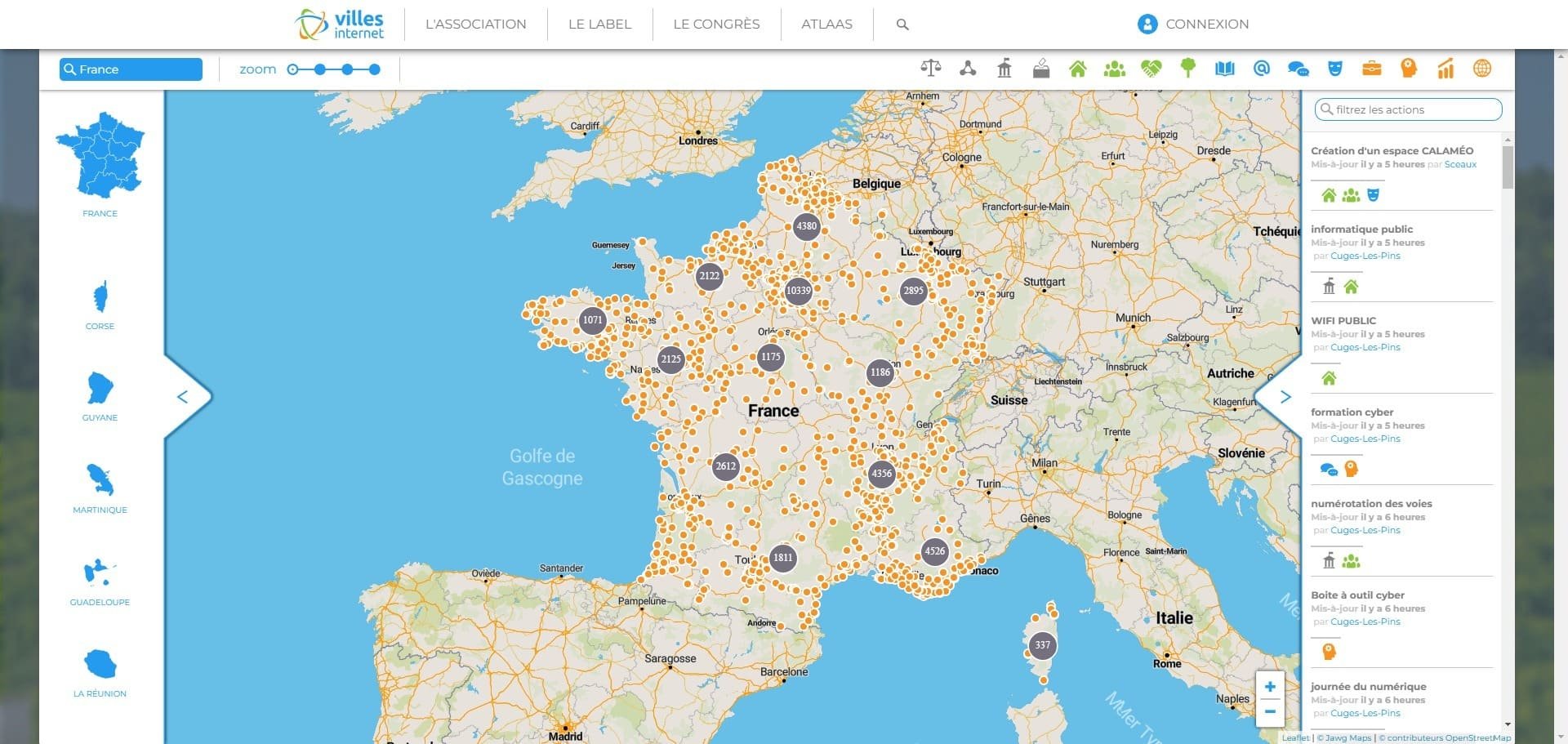Select the green tree environment filter
The image size is (1568, 744).
[1188, 69]
